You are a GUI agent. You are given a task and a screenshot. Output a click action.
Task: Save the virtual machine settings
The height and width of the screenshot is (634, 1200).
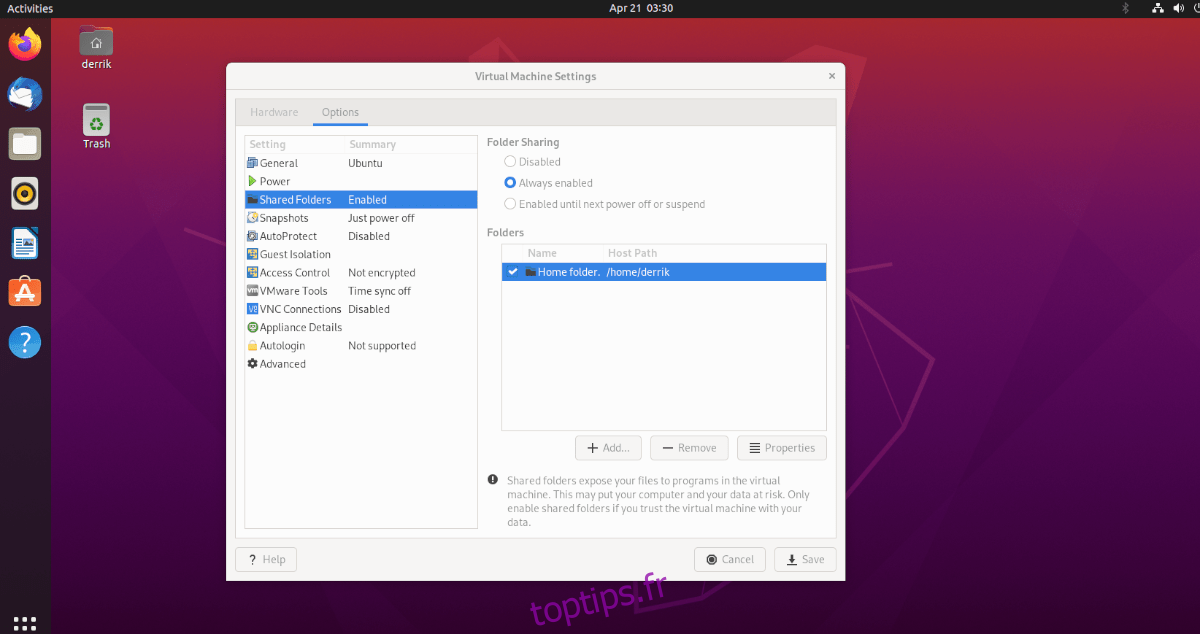pos(805,559)
